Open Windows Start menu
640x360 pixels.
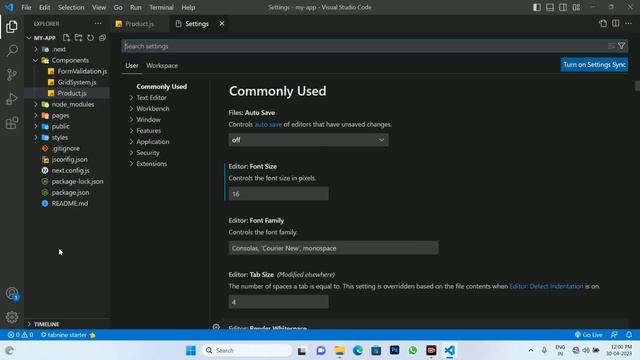tap(191, 350)
